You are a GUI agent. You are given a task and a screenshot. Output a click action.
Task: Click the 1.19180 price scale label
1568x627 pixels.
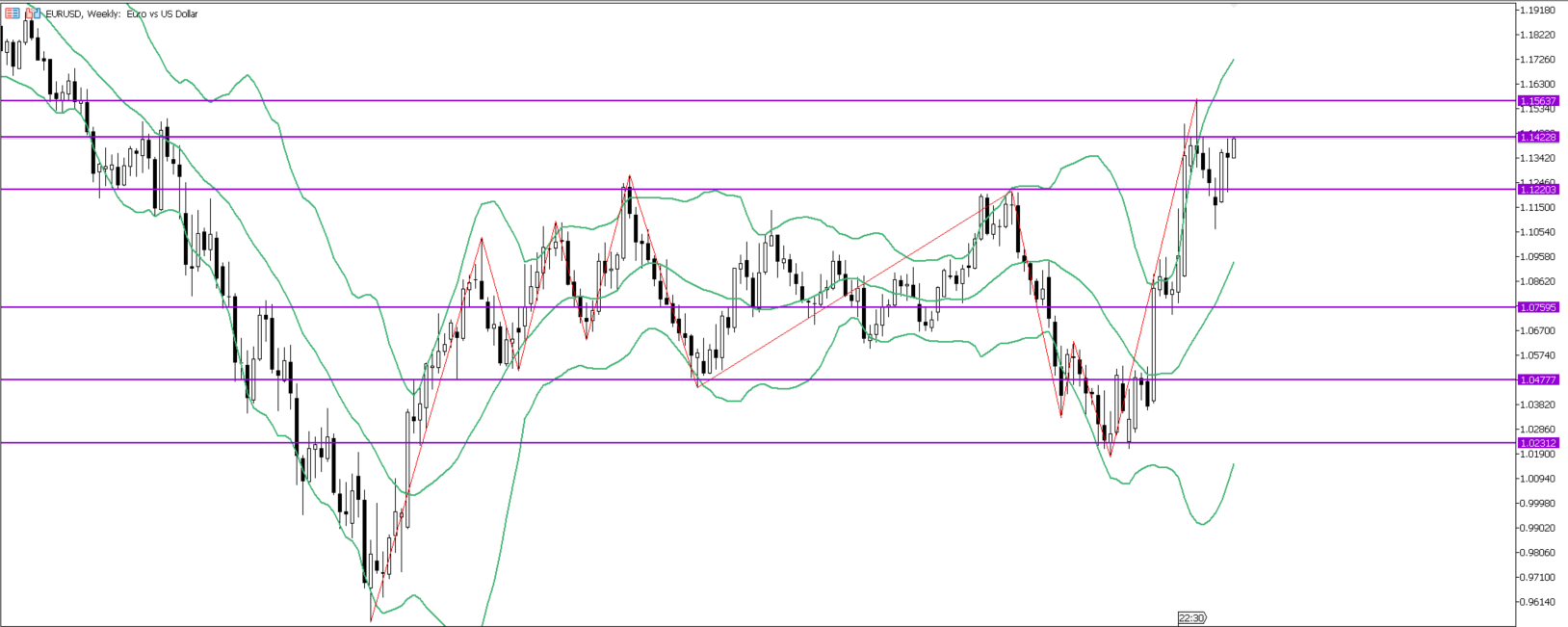[x=1537, y=11]
